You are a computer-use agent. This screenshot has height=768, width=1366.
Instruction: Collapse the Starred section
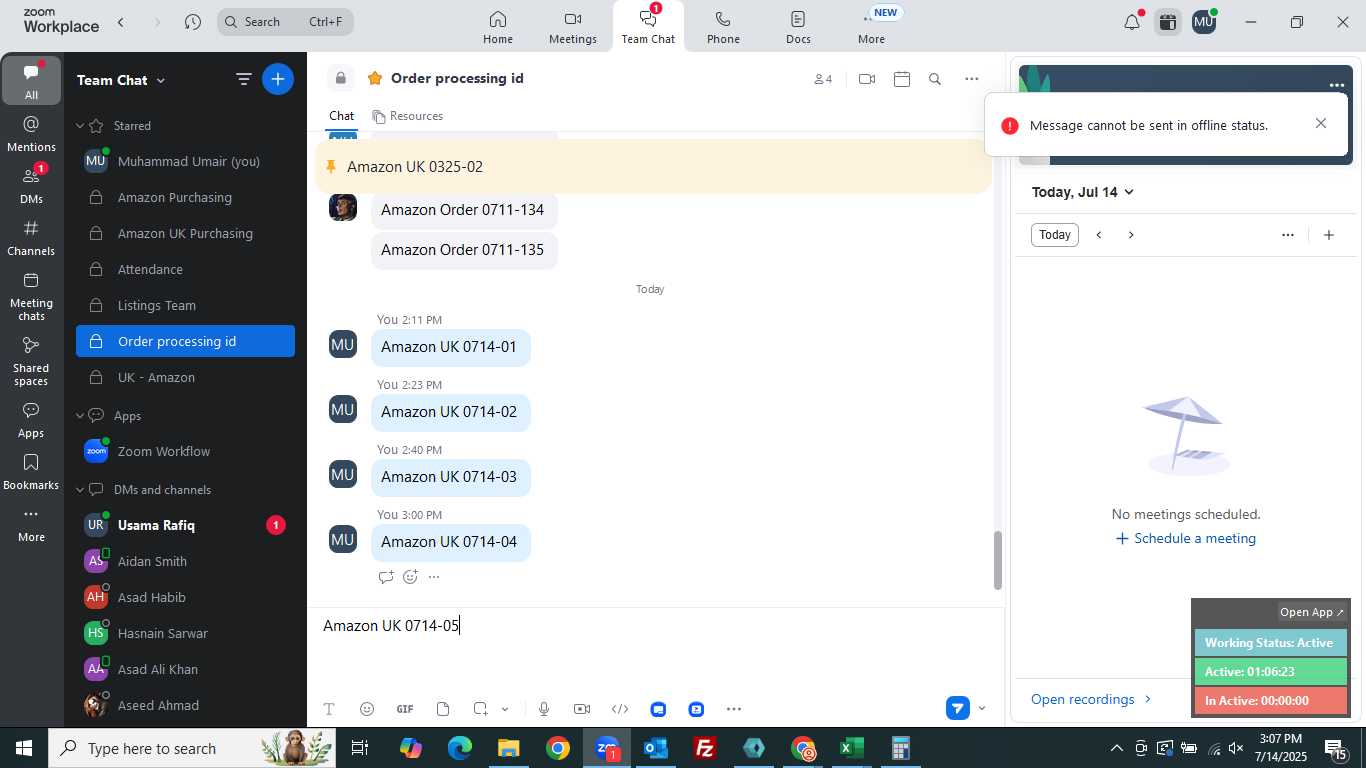[x=81, y=126]
